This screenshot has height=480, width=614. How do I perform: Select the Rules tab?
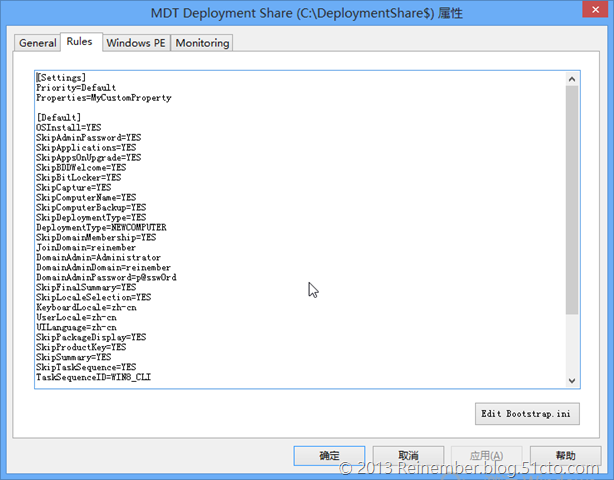[x=79, y=42]
